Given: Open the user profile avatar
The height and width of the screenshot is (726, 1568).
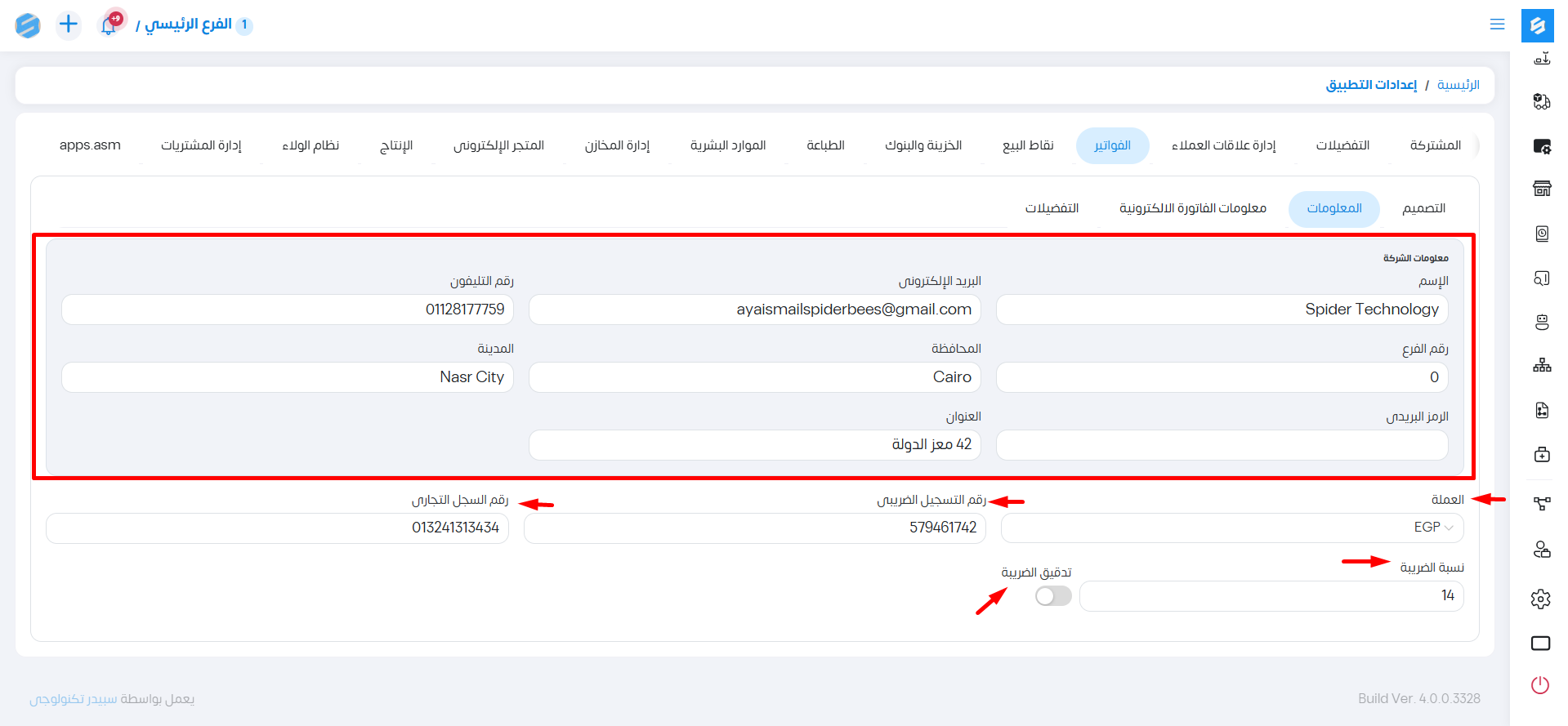Looking at the screenshot, I should tap(27, 25).
